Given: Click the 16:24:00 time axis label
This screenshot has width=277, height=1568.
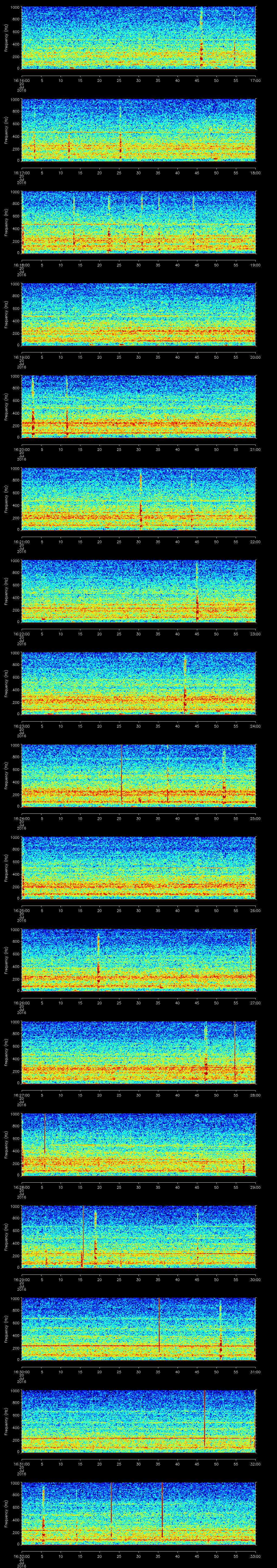Looking at the screenshot, I should [x=21, y=818].
